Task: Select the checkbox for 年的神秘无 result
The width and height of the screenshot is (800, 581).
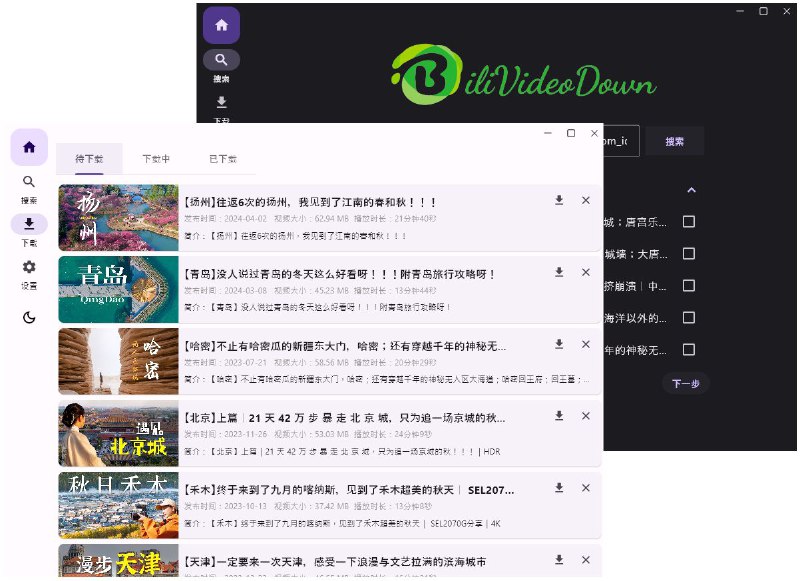Action: 688,351
